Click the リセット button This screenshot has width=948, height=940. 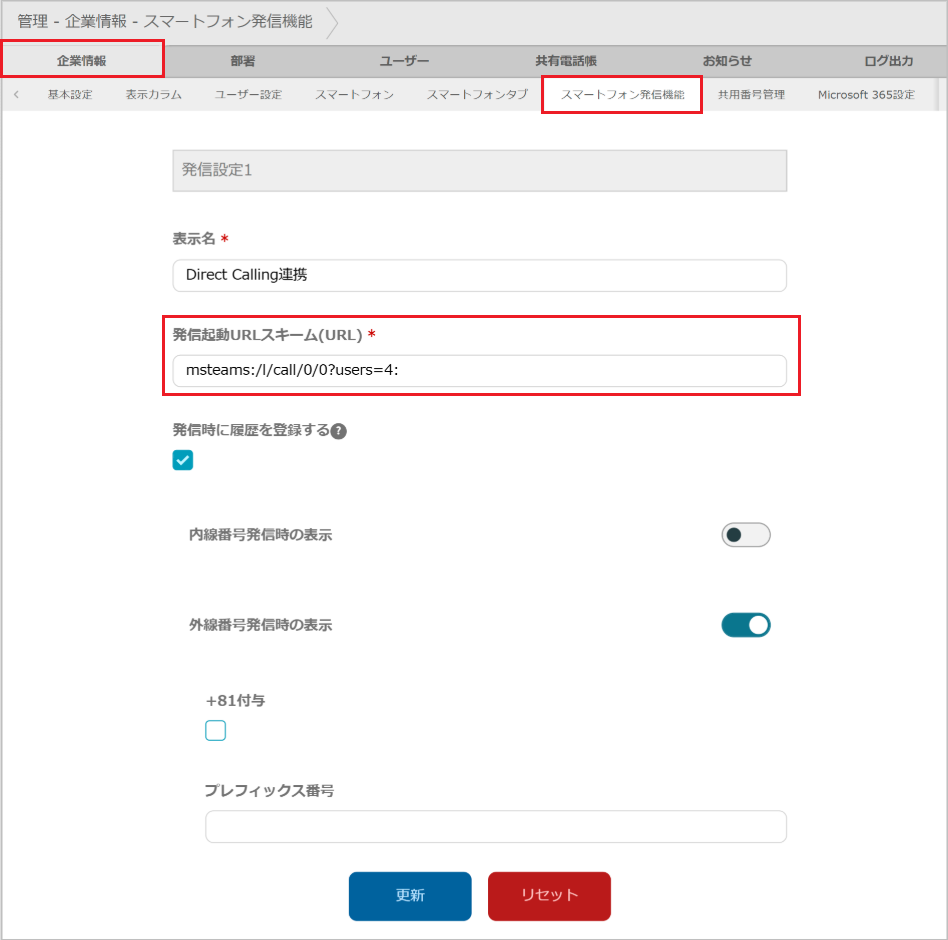click(x=549, y=896)
